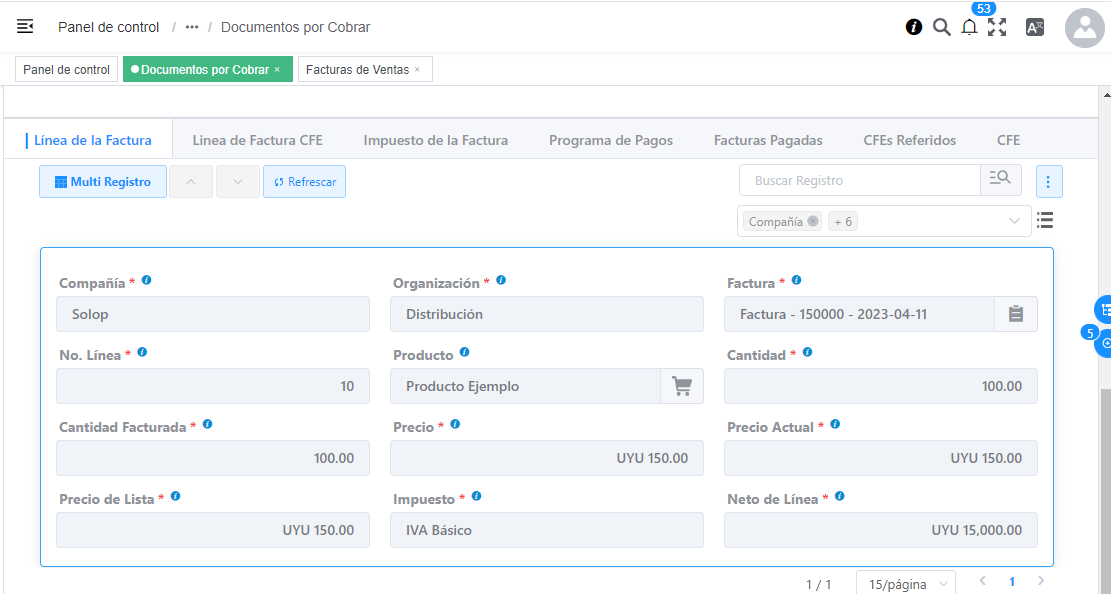
Task: Click the language translation icon
Action: pos(1035,28)
